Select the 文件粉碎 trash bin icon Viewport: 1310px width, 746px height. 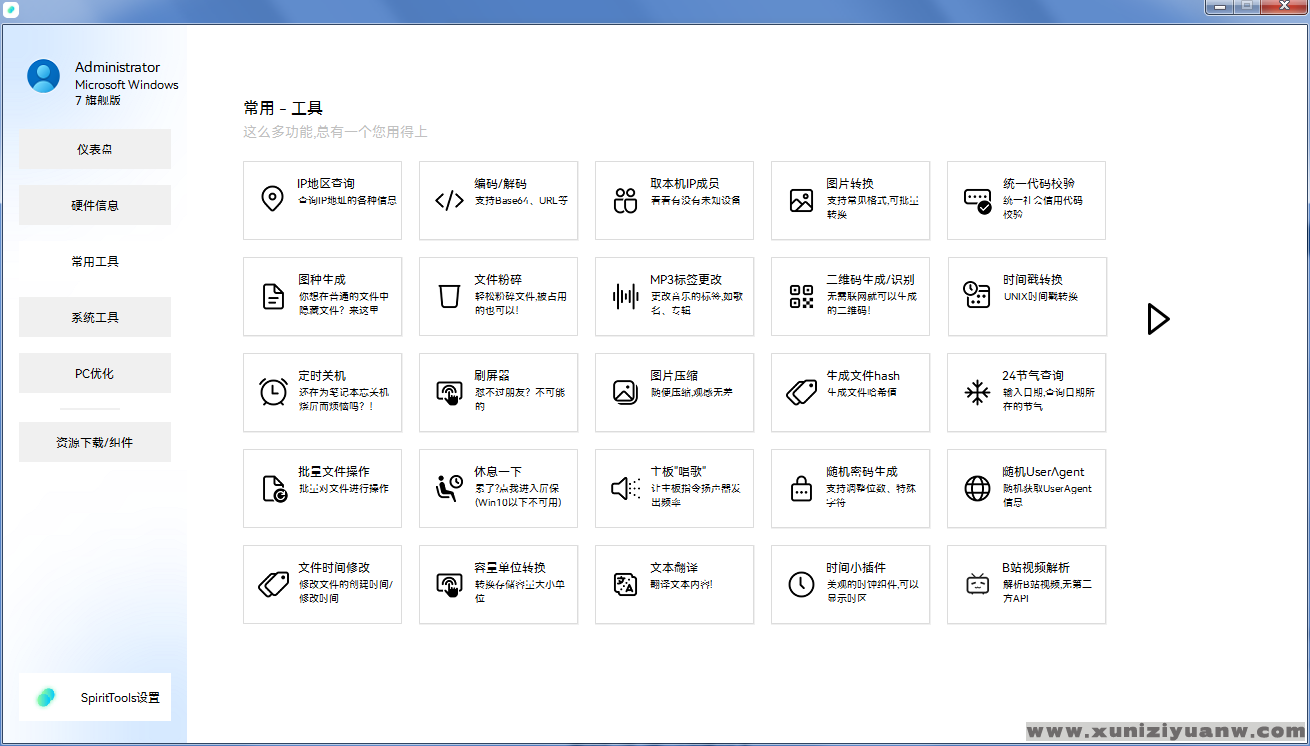coord(449,296)
